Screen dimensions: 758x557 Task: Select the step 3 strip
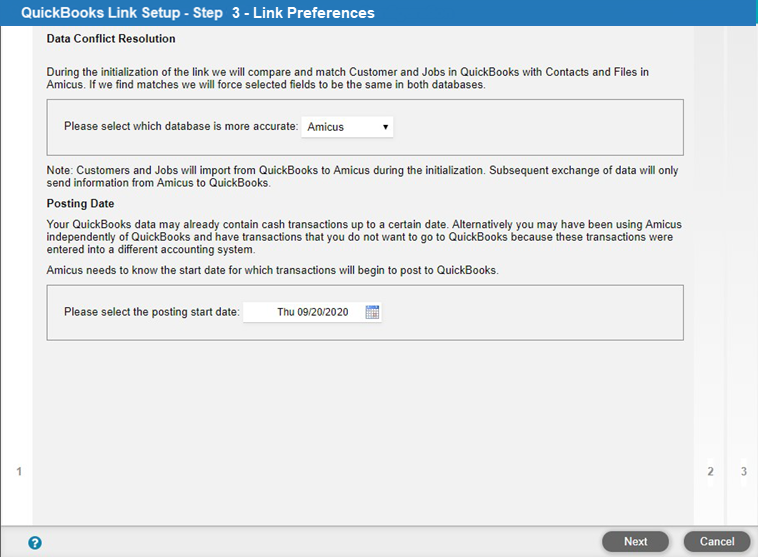[x=742, y=276]
